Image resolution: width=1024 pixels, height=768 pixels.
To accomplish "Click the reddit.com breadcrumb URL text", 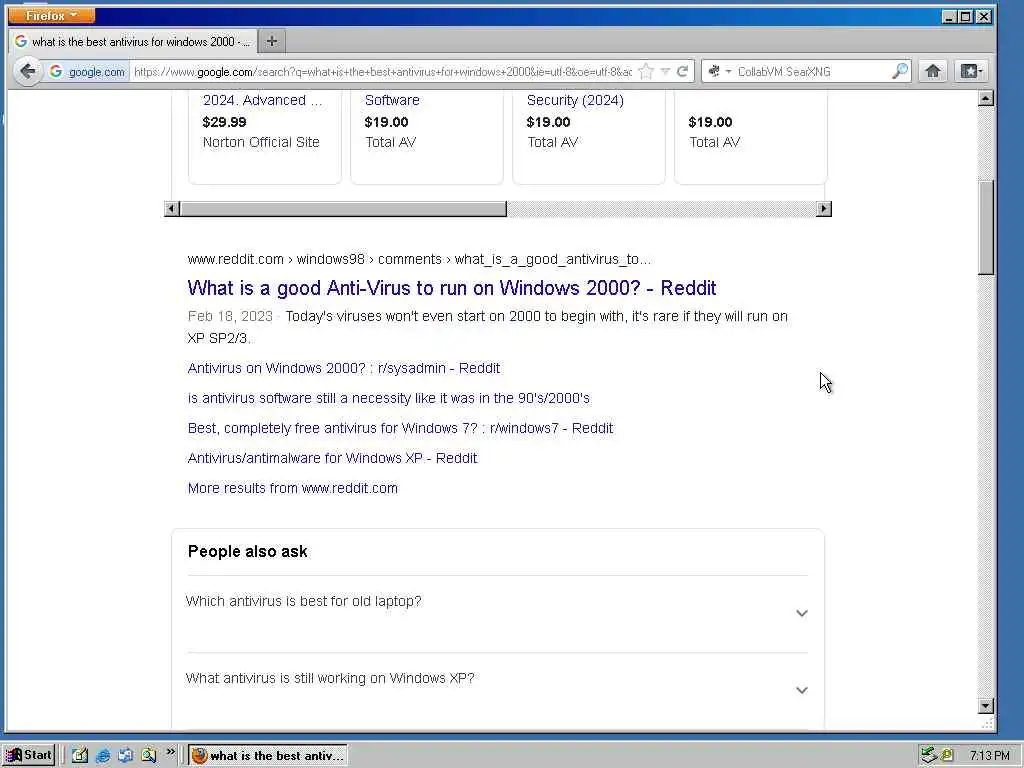I will tap(419, 259).
